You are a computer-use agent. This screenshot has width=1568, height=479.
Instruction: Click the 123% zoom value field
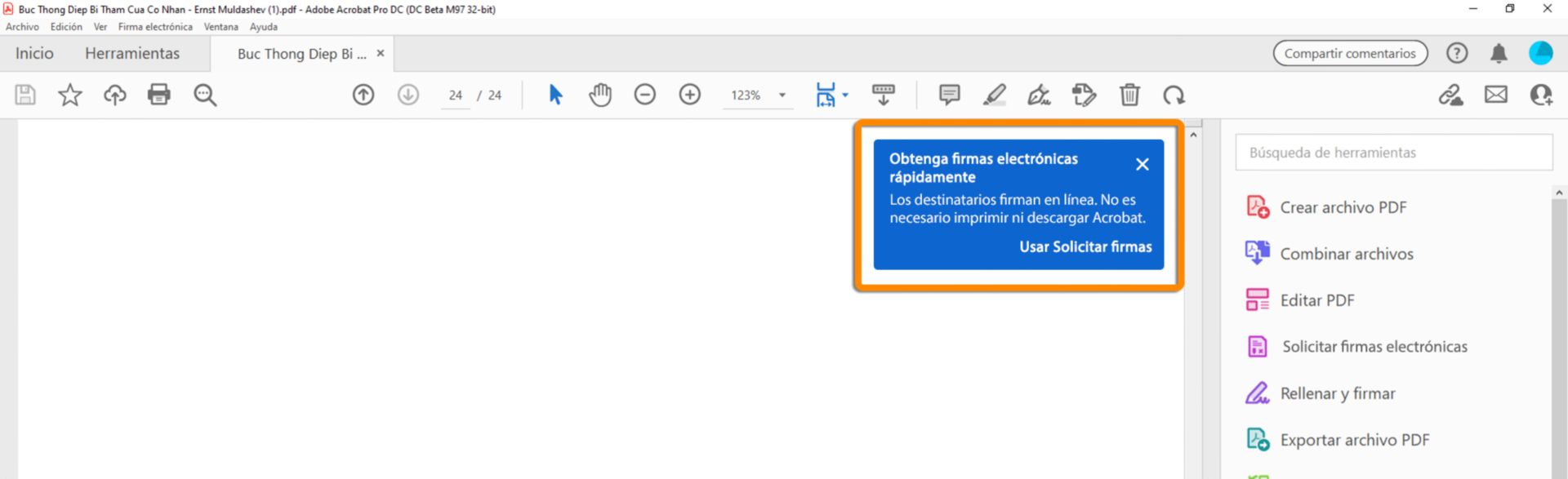746,95
